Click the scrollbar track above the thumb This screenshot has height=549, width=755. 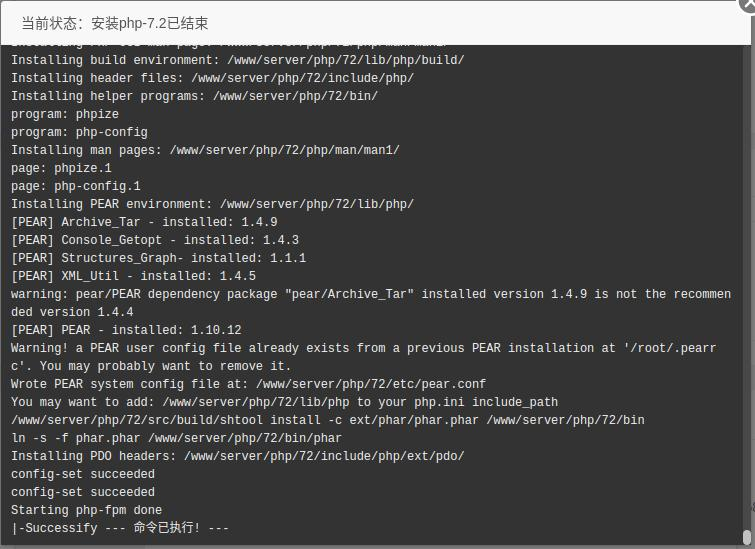pos(747,289)
